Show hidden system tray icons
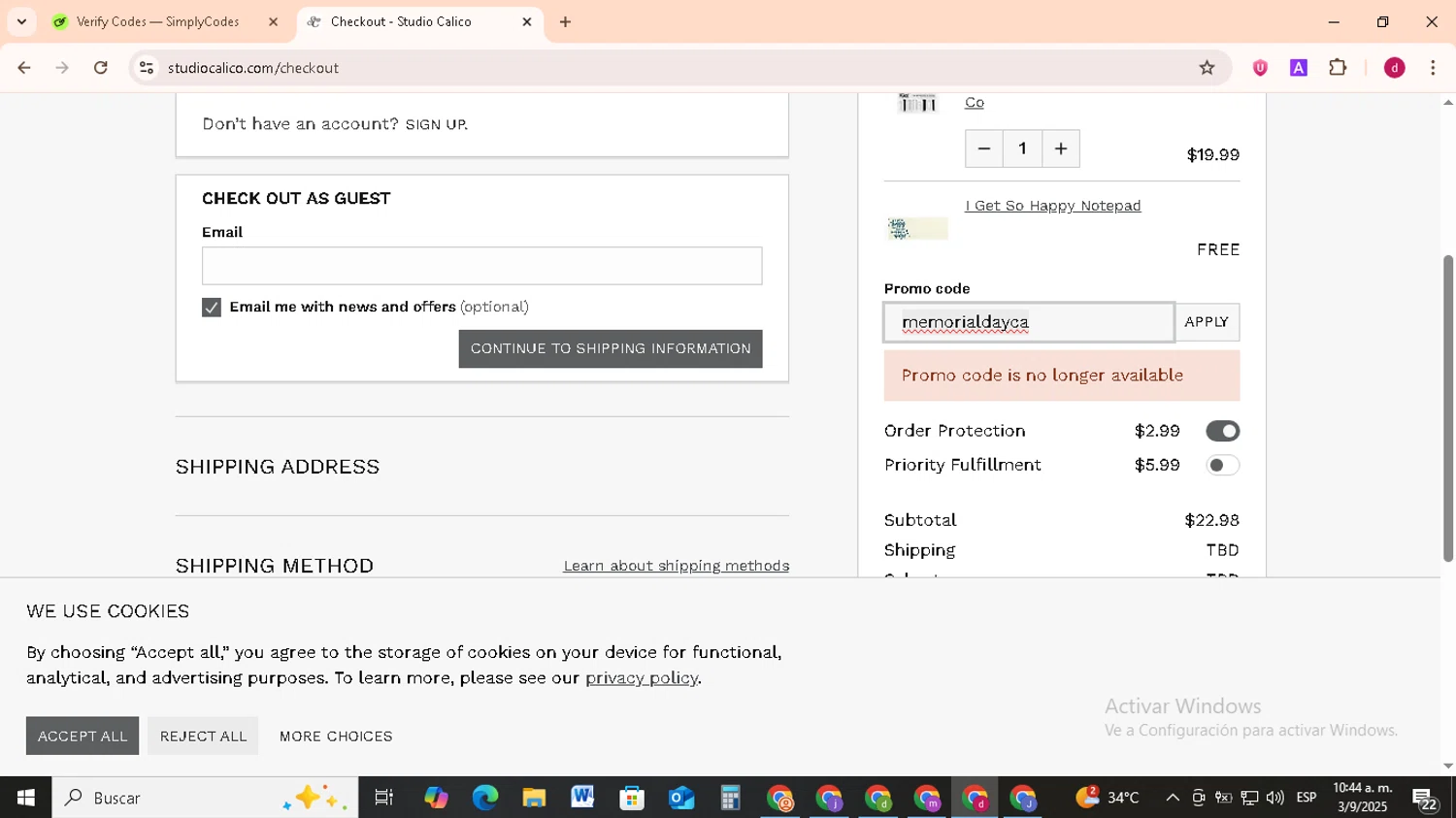Image resolution: width=1456 pixels, height=818 pixels. click(x=1173, y=798)
